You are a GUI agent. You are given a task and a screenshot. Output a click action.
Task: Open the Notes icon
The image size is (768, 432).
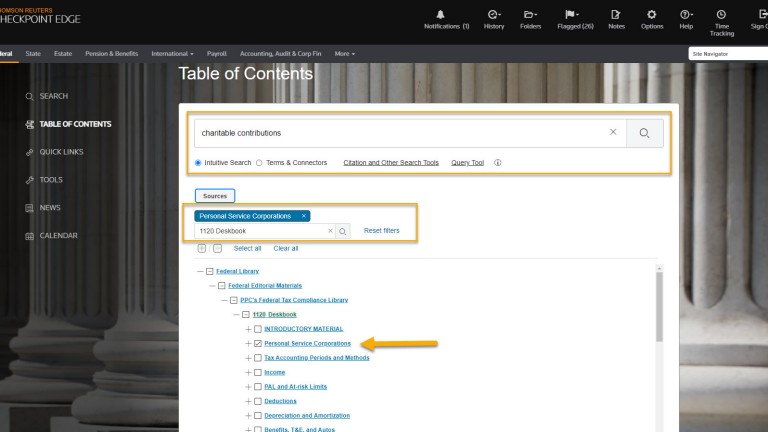(x=616, y=14)
